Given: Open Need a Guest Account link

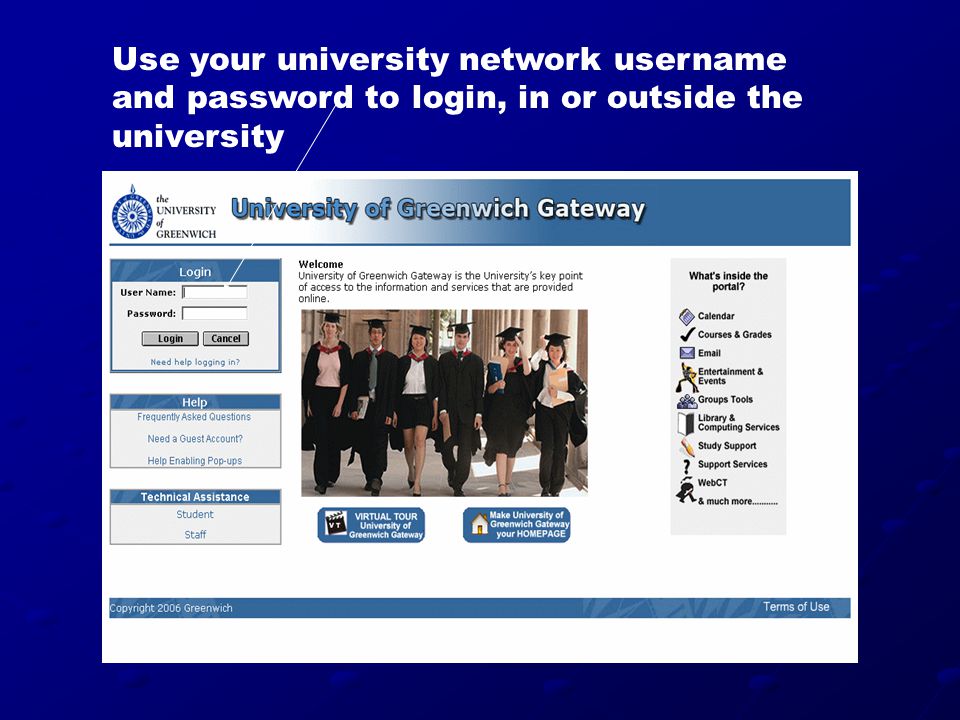Looking at the screenshot, I should (x=195, y=439).
